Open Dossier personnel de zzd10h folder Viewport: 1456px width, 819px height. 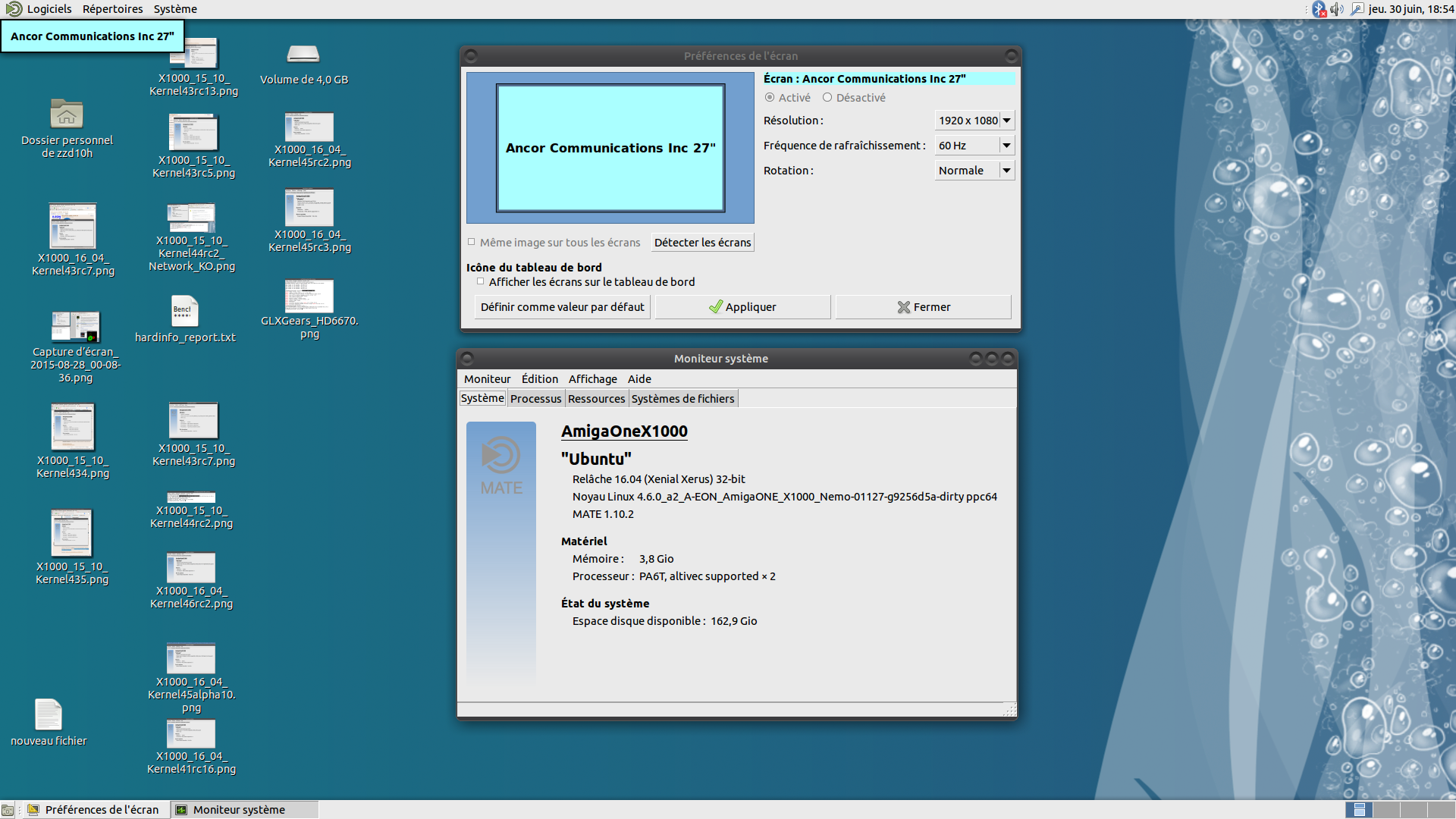coord(67,115)
